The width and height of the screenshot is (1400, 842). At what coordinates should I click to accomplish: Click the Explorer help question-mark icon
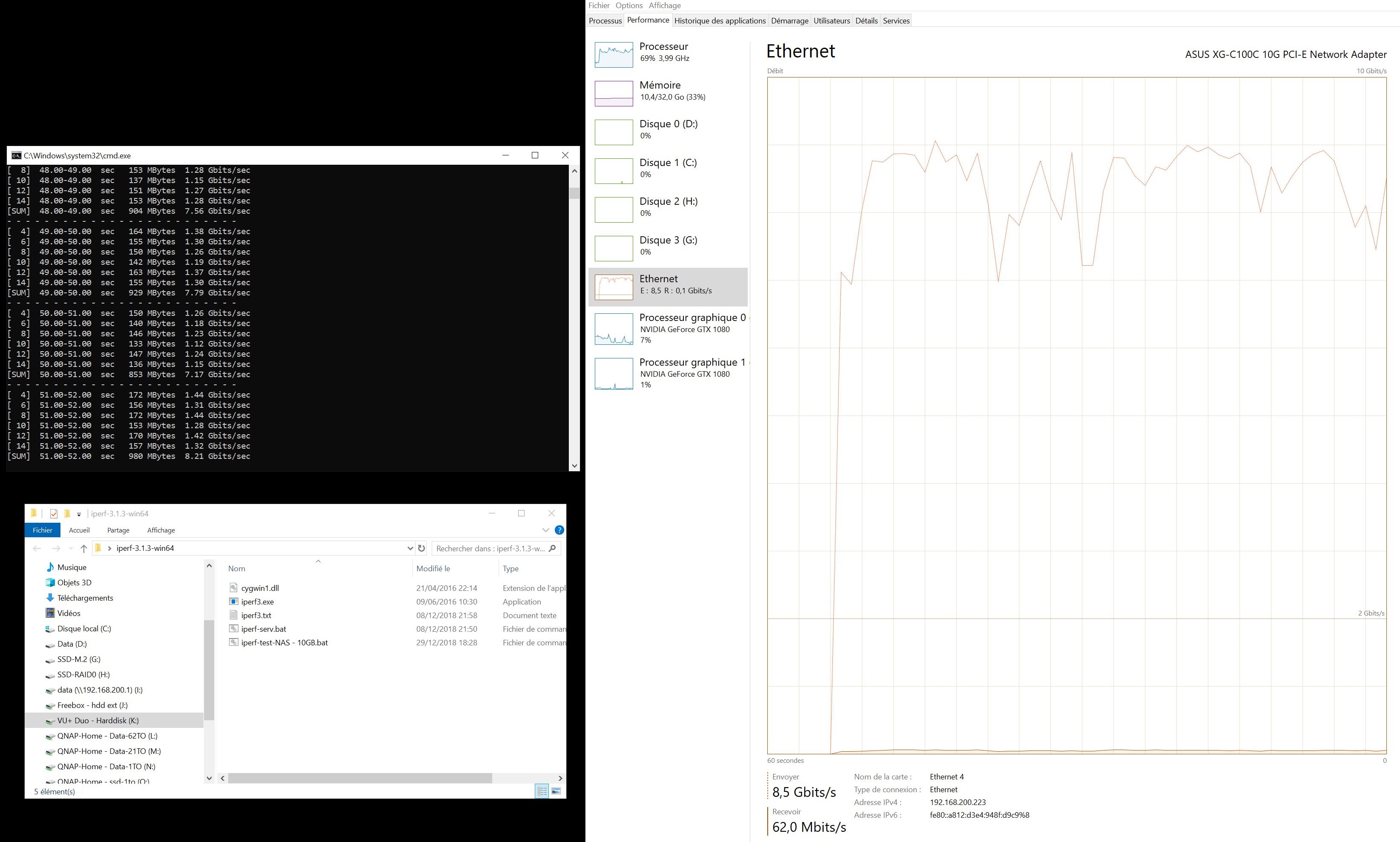559,530
